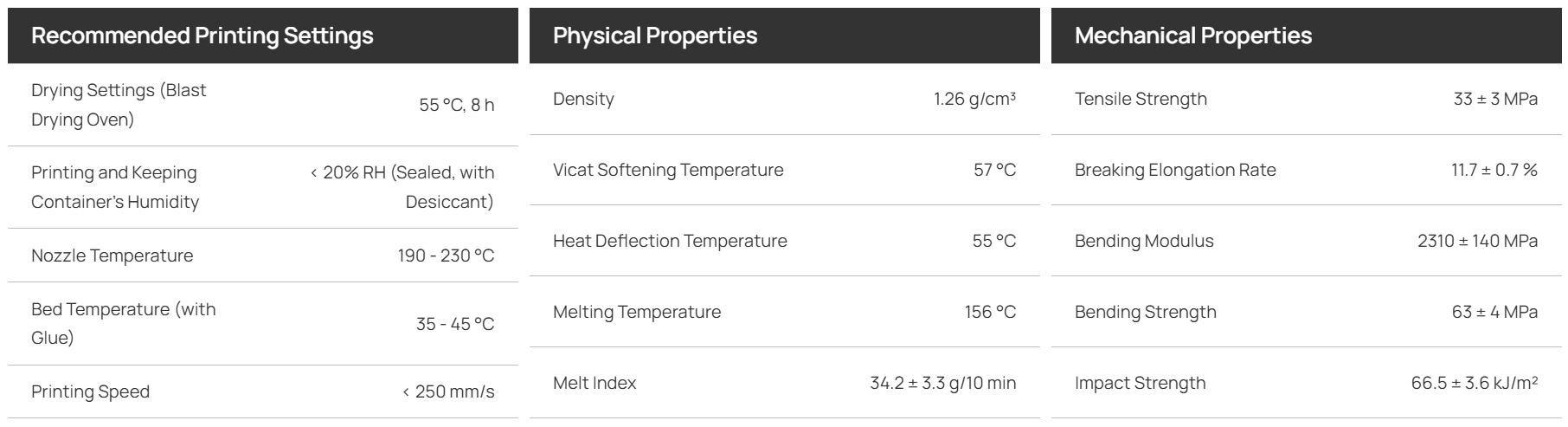Screen dimensions: 1568x427
Task: Click the Tensile Strength label
Action: [x=1141, y=99]
